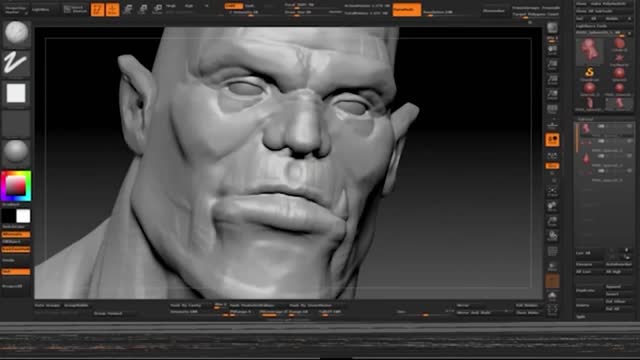640x360 pixels.
Task: Start Quick Sketch mode
Action: point(76,9)
